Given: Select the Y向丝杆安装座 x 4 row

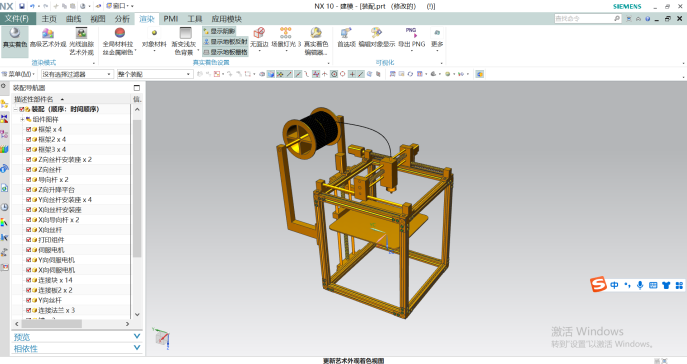Looking at the screenshot, I should coord(71,200).
